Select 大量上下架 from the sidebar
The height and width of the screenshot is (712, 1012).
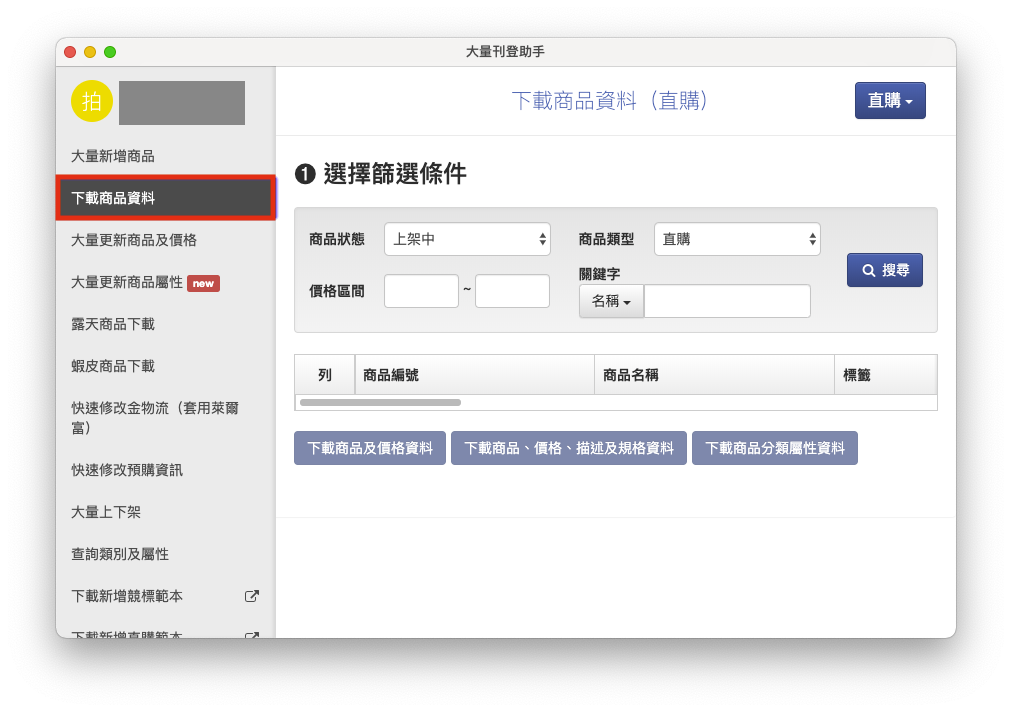(106, 512)
